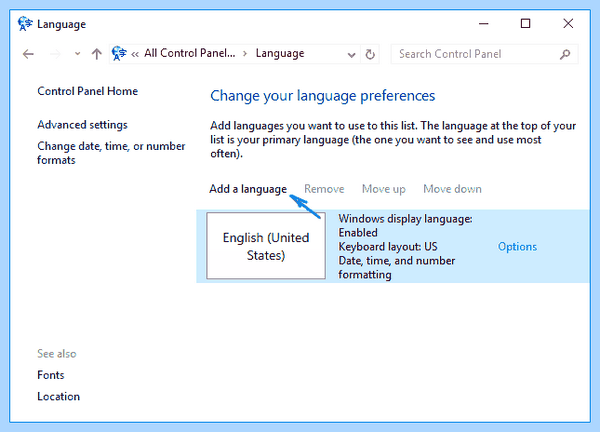The width and height of the screenshot is (600, 432).
Task: Open the Location link under See also
Action: pos(59,396)
